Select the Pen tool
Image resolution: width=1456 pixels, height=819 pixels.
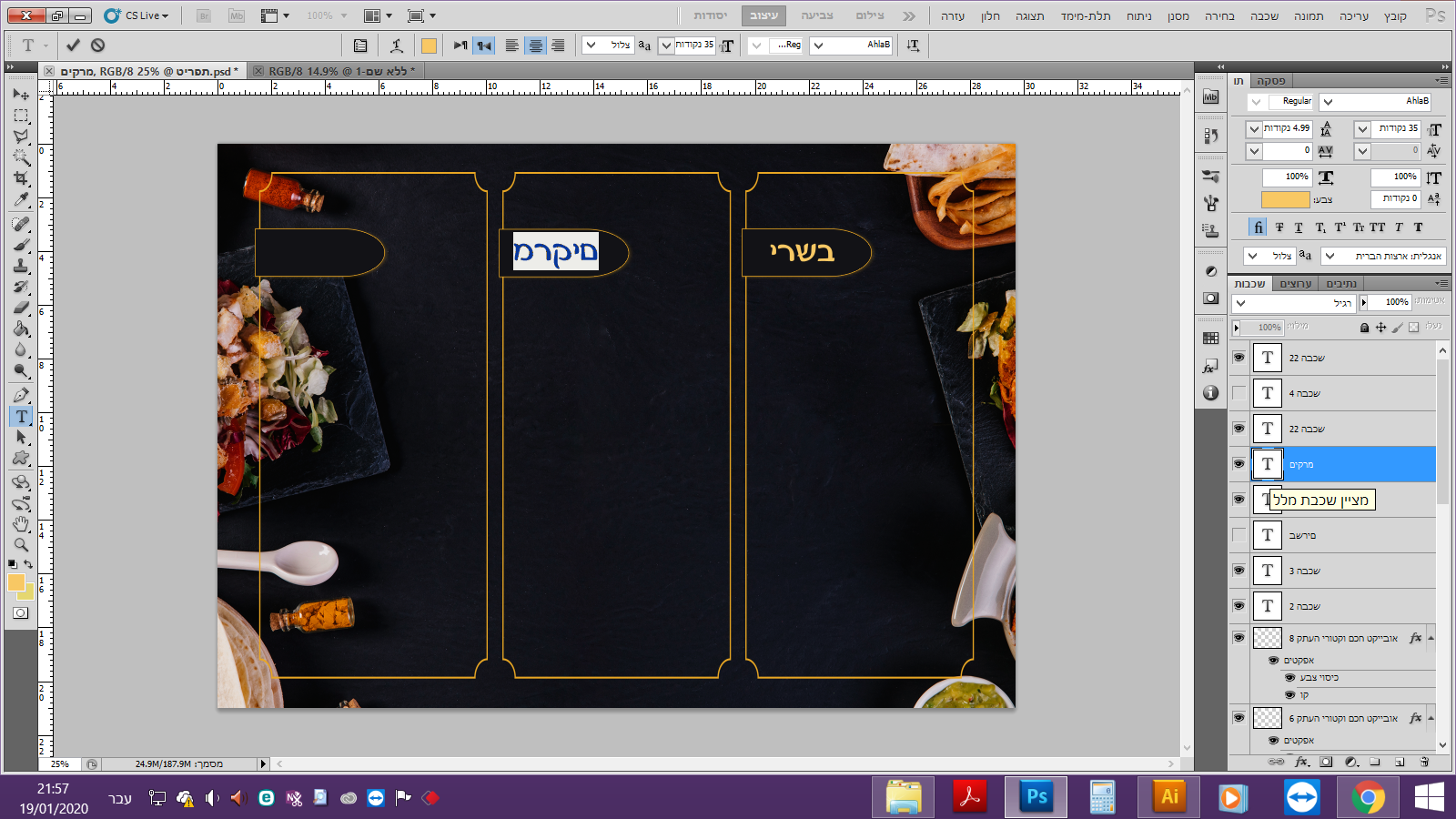(21, 395)
